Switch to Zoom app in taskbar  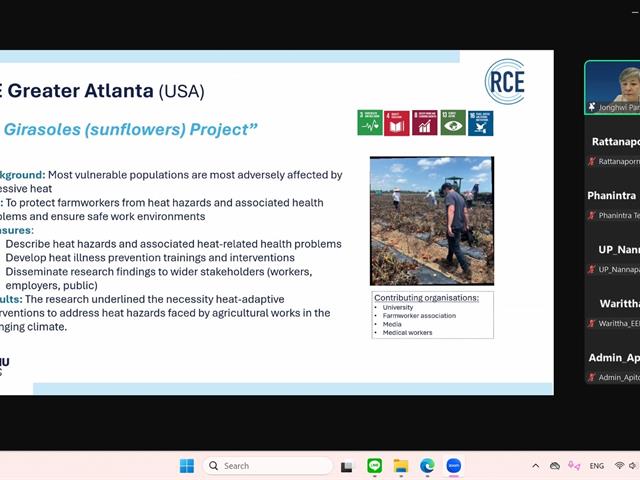pyautogui.click(x=453, y=466)
